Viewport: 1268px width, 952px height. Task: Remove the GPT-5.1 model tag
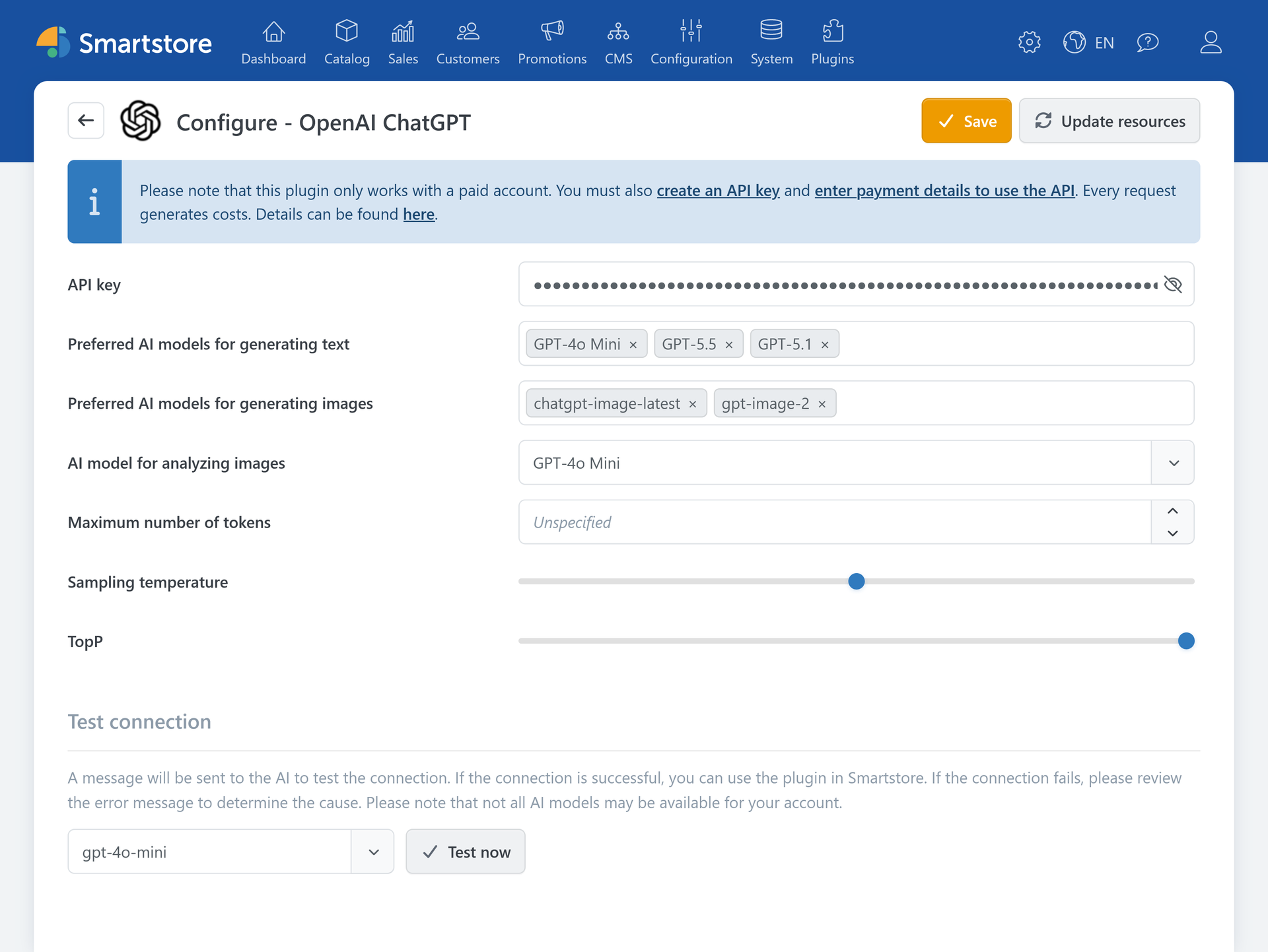point(825,345)
